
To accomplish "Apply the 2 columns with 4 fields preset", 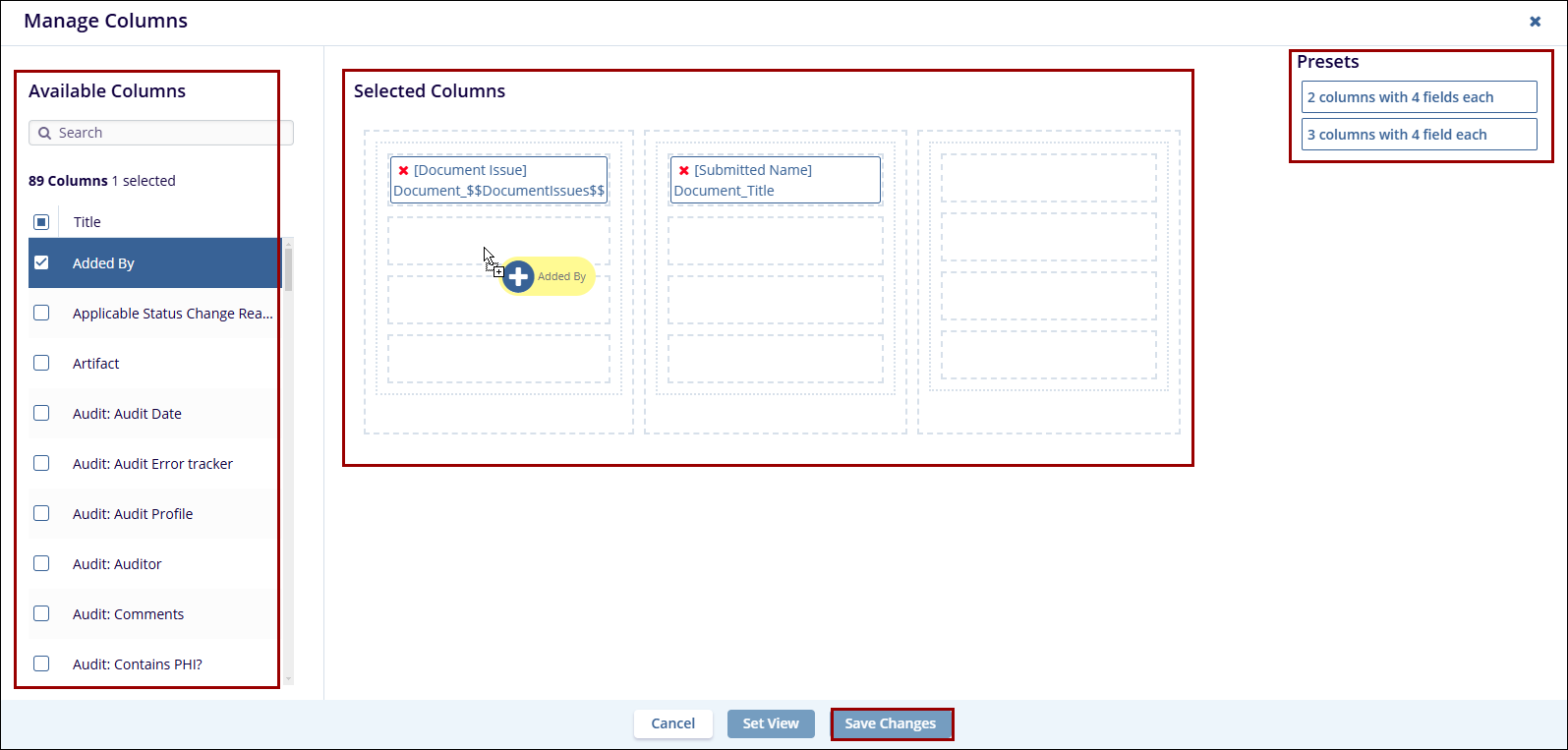I will (1419, 97).
